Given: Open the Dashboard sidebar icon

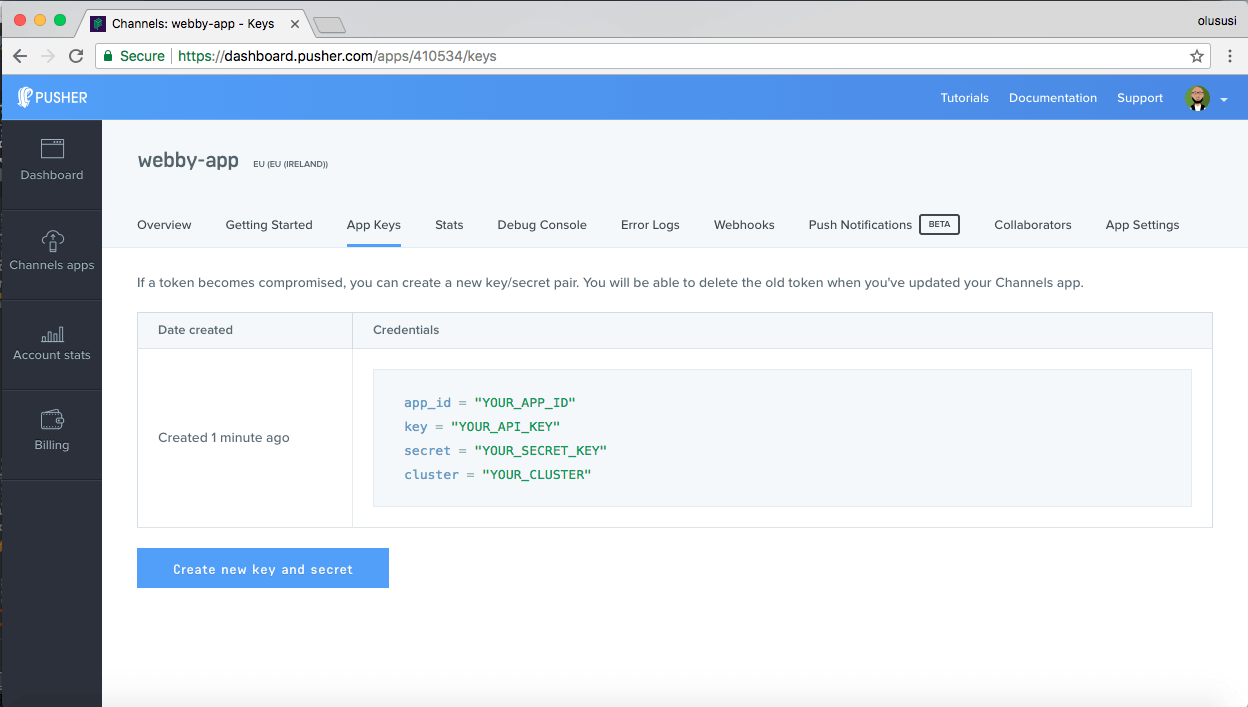Looking at the screenshot, I should click(52, 149).
